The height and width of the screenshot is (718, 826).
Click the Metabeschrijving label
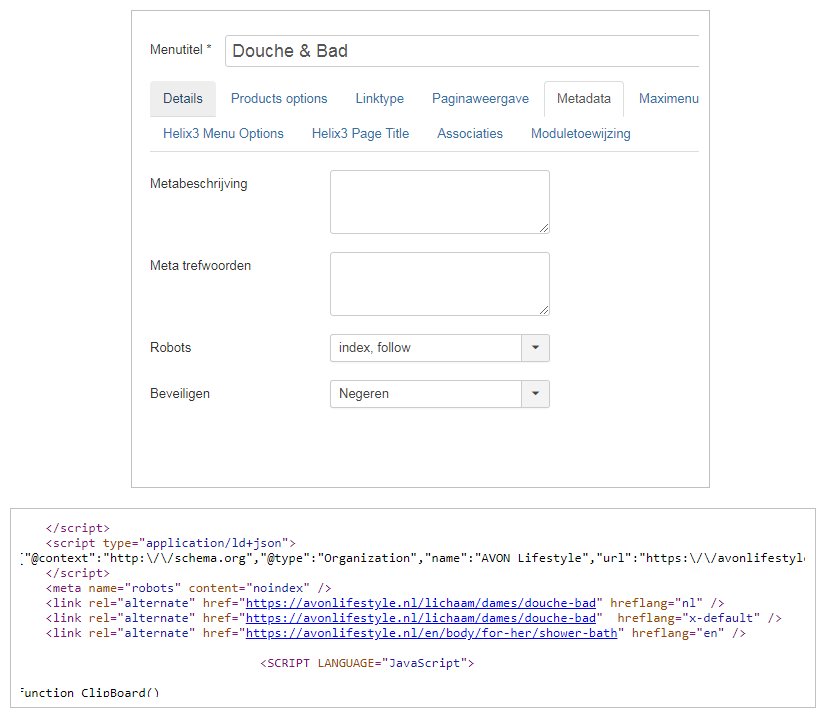tap(199, 184)
